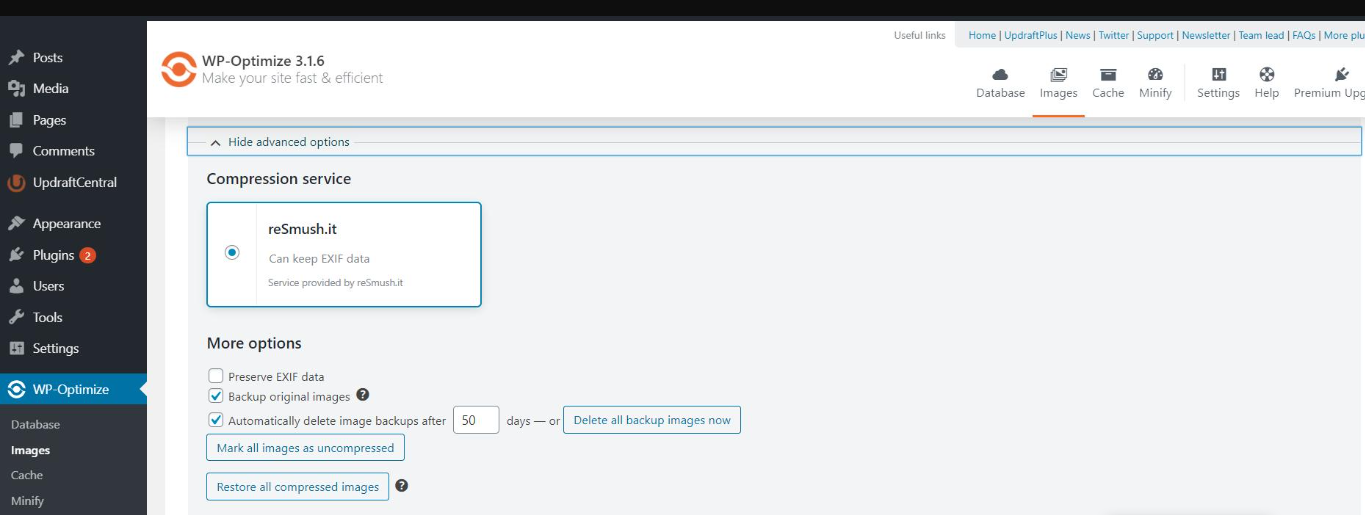
Task: Click the top Settings tab icon
Action: point(1218,74)
